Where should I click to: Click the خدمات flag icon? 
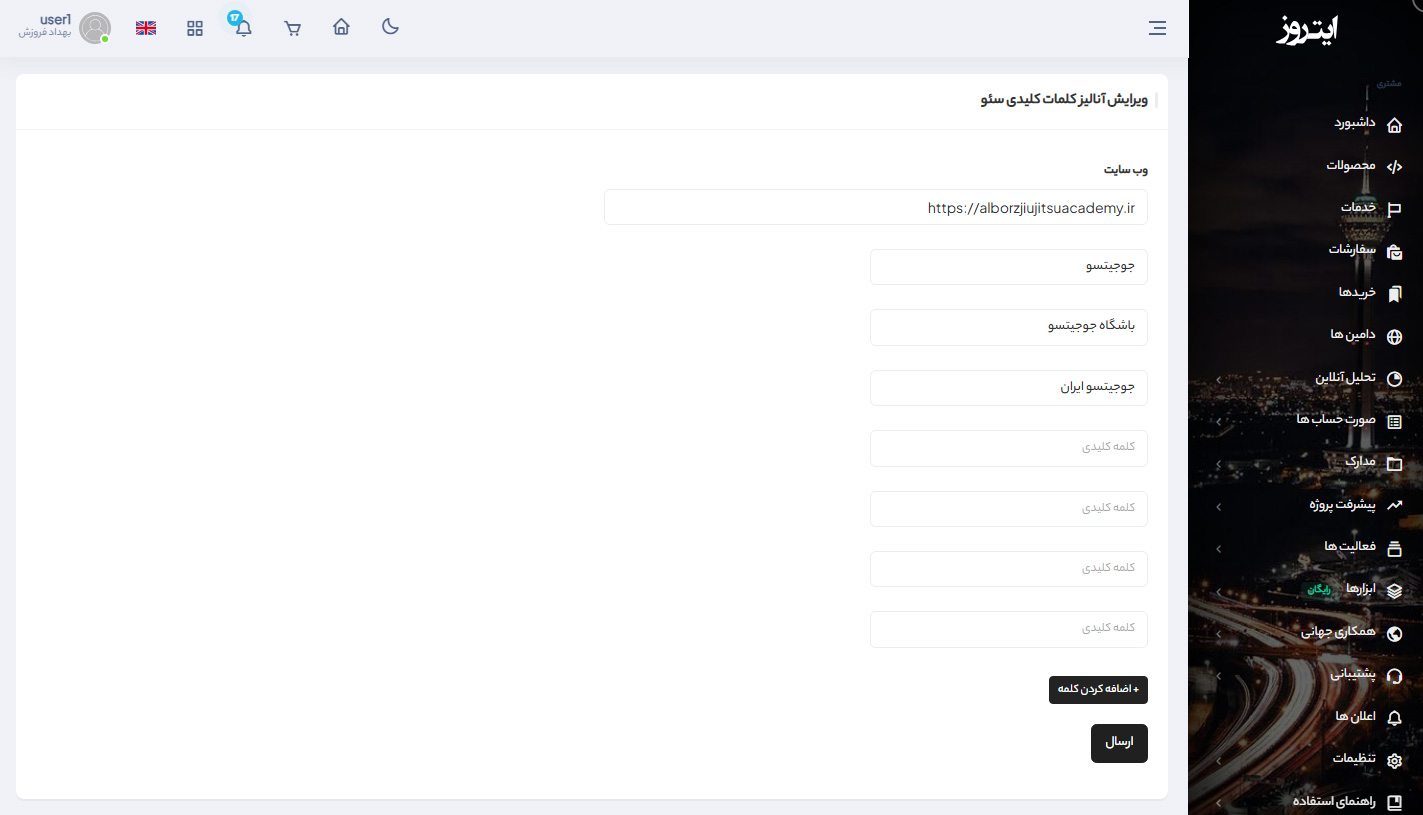tap(1395, 209)
